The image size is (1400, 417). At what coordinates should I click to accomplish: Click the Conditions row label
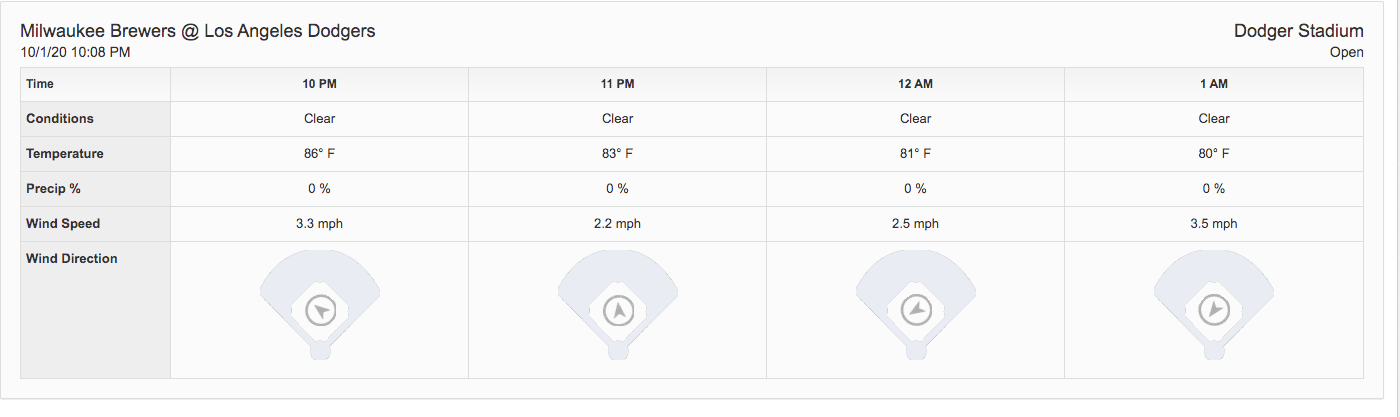60,118
